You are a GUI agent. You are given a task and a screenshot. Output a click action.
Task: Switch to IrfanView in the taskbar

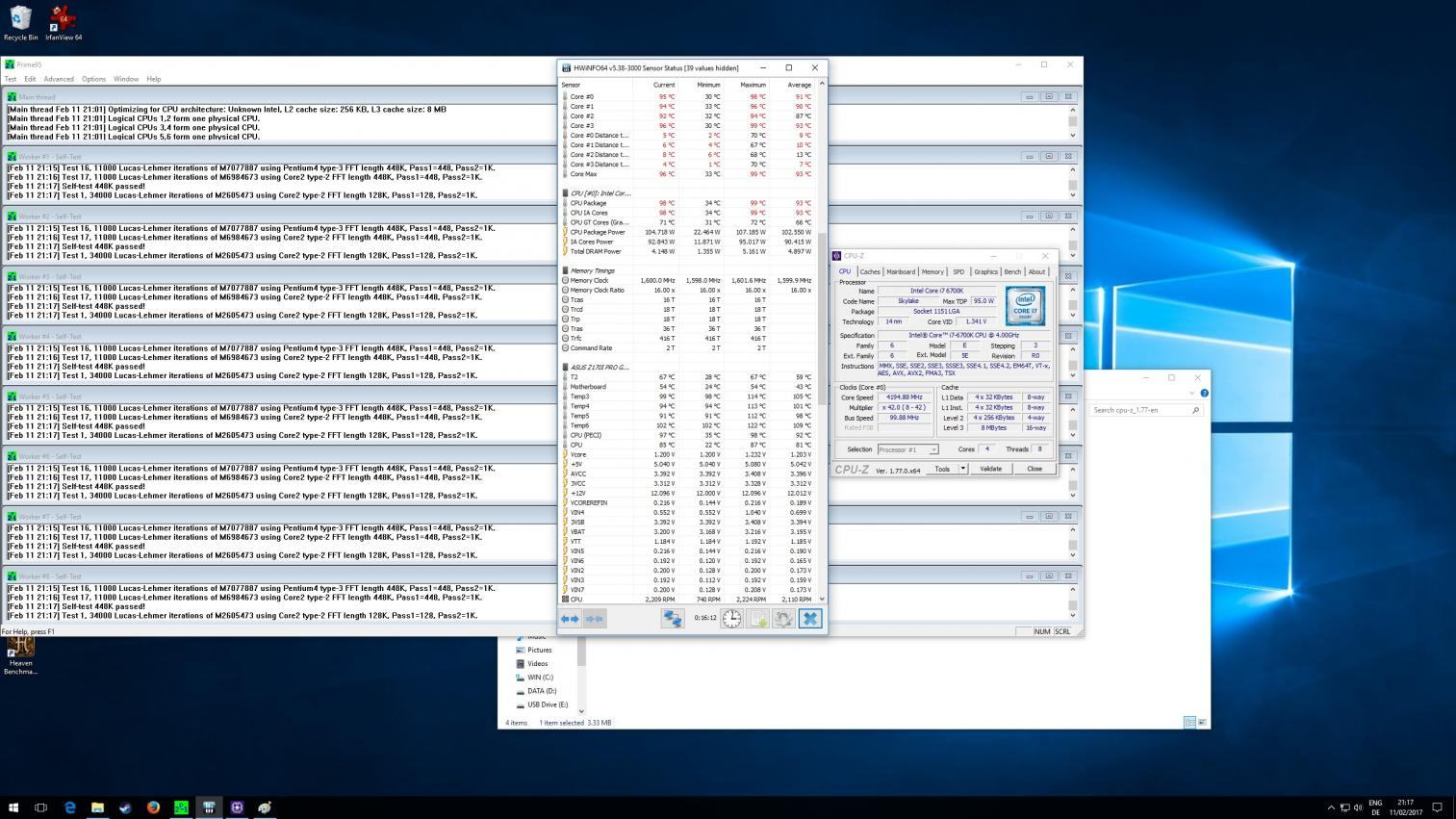[265, 807]
